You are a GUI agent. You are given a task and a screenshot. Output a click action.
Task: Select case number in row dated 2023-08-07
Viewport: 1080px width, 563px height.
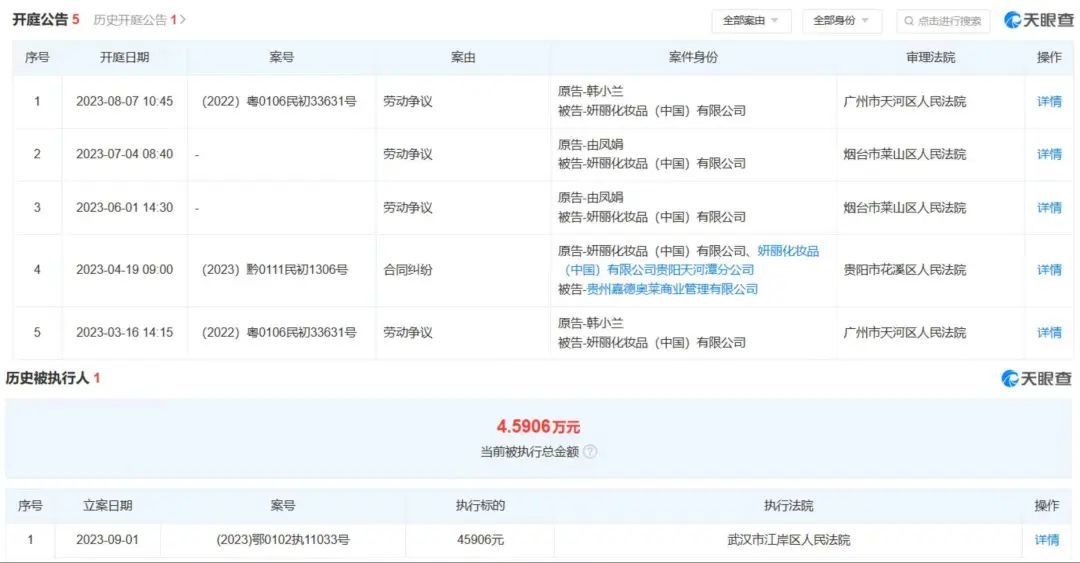[279, 101]
